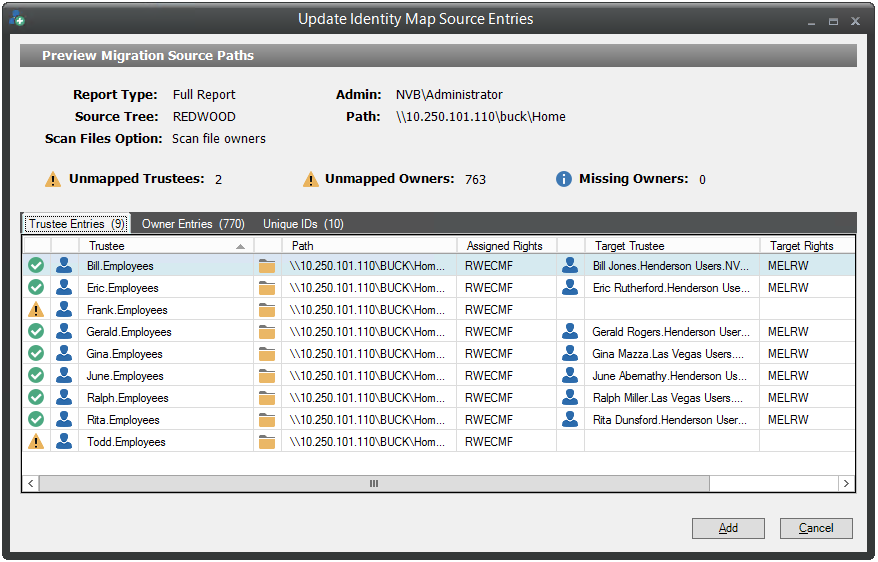This screenshot has width=878, height=562.
Task: Select the June.Employees trustee row
Action: coord(124,376)
